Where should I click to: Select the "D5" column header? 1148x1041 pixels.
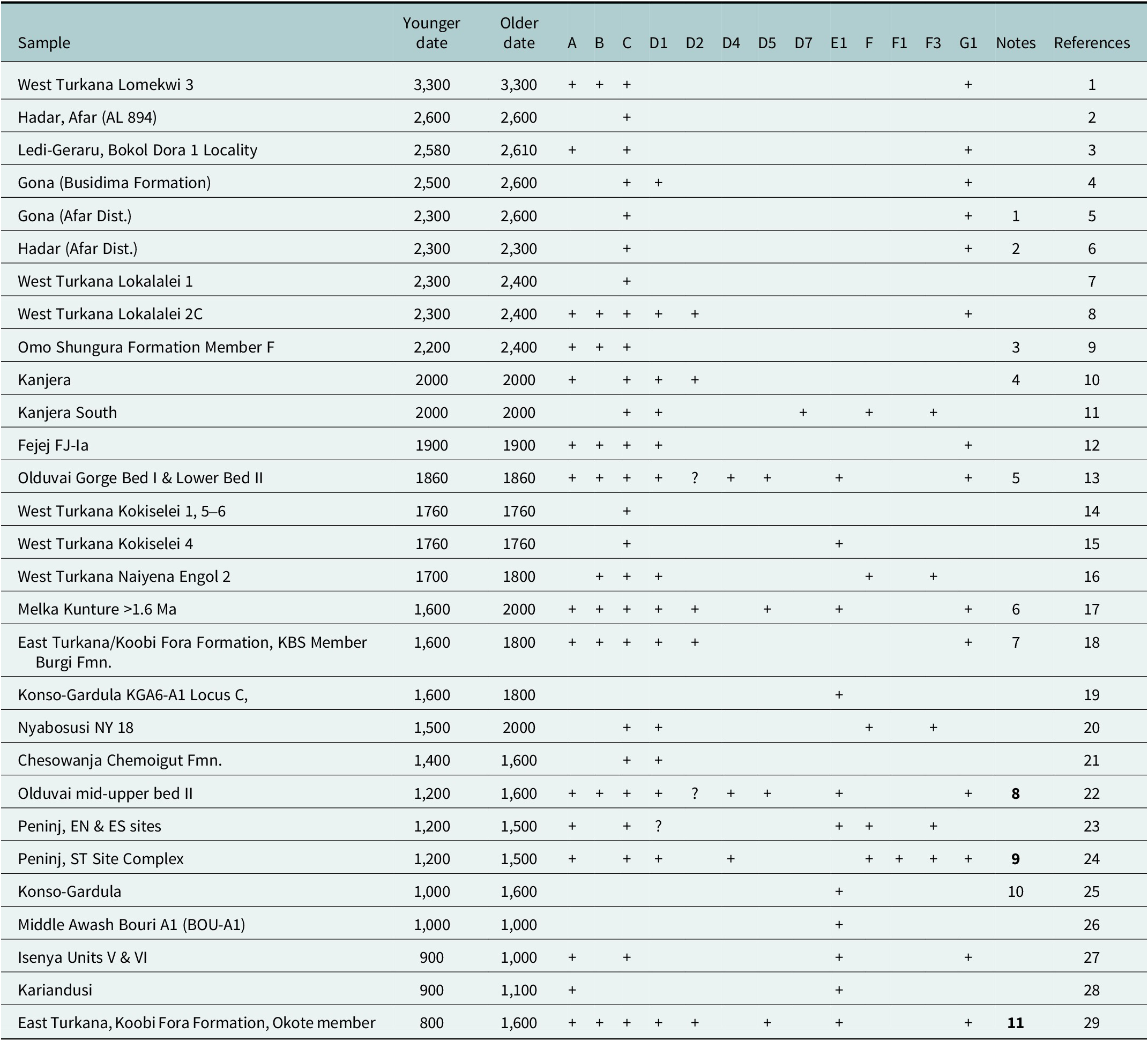point(767,43)
